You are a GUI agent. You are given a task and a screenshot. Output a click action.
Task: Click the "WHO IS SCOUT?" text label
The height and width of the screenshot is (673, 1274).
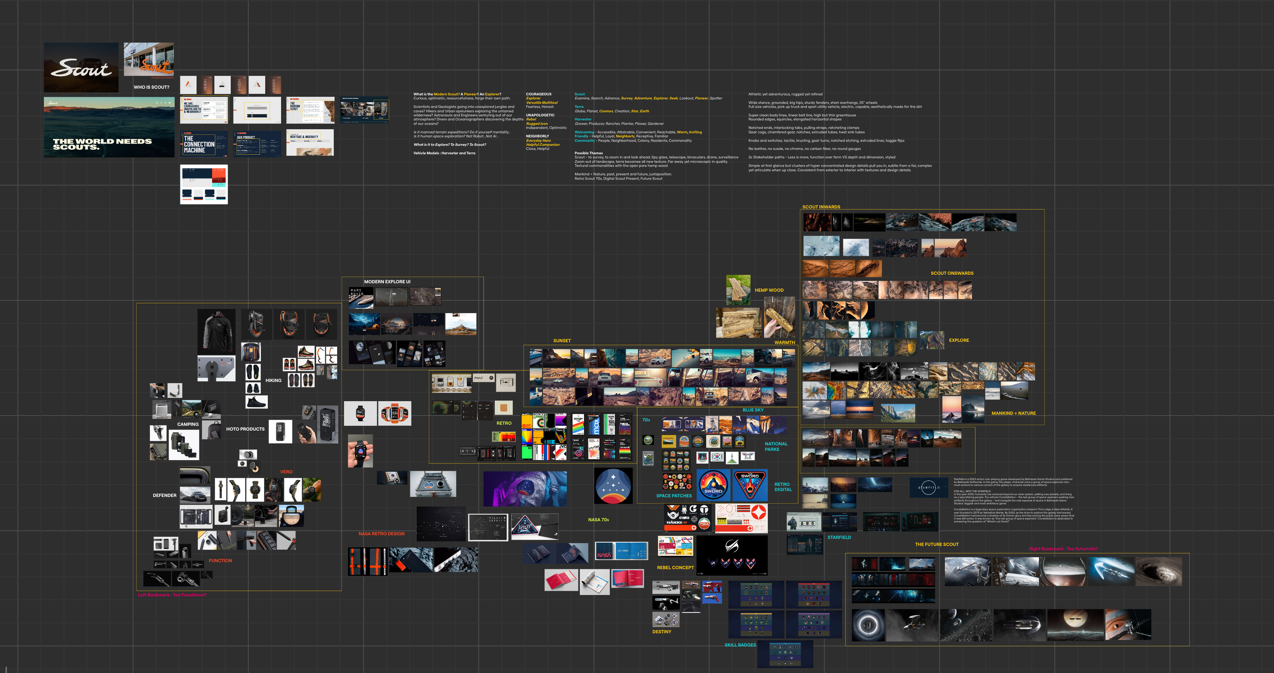click(x=152, y=88)
